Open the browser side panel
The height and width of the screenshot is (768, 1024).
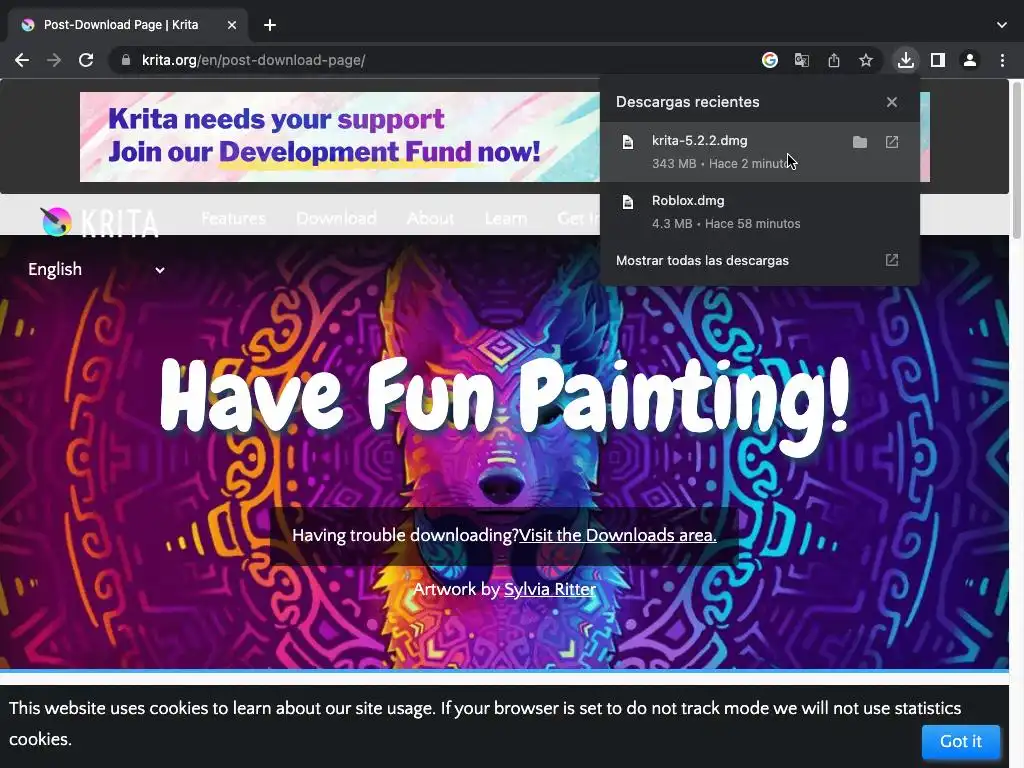(x=938, y=60)
